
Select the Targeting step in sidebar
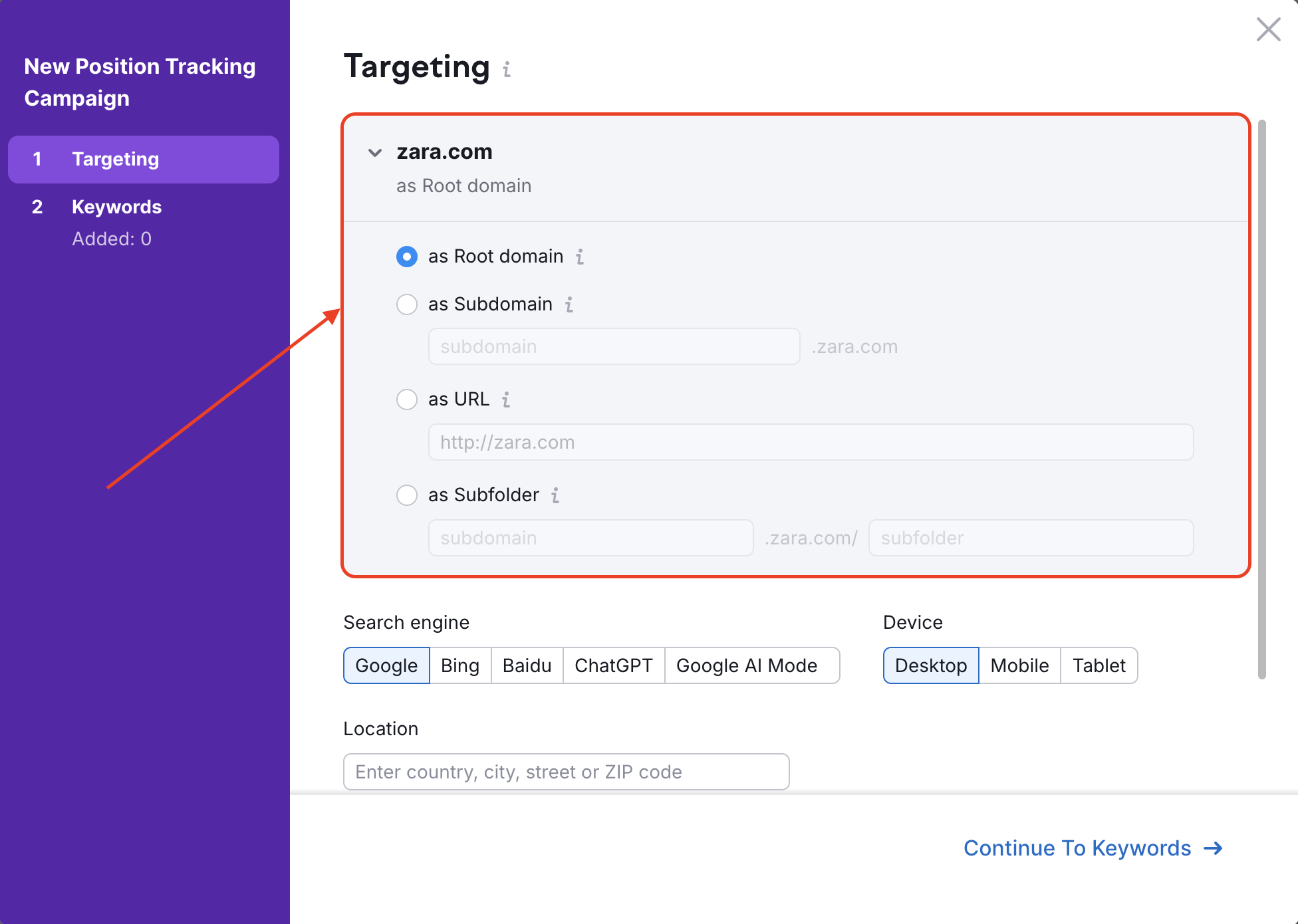[x=115, y=159]
